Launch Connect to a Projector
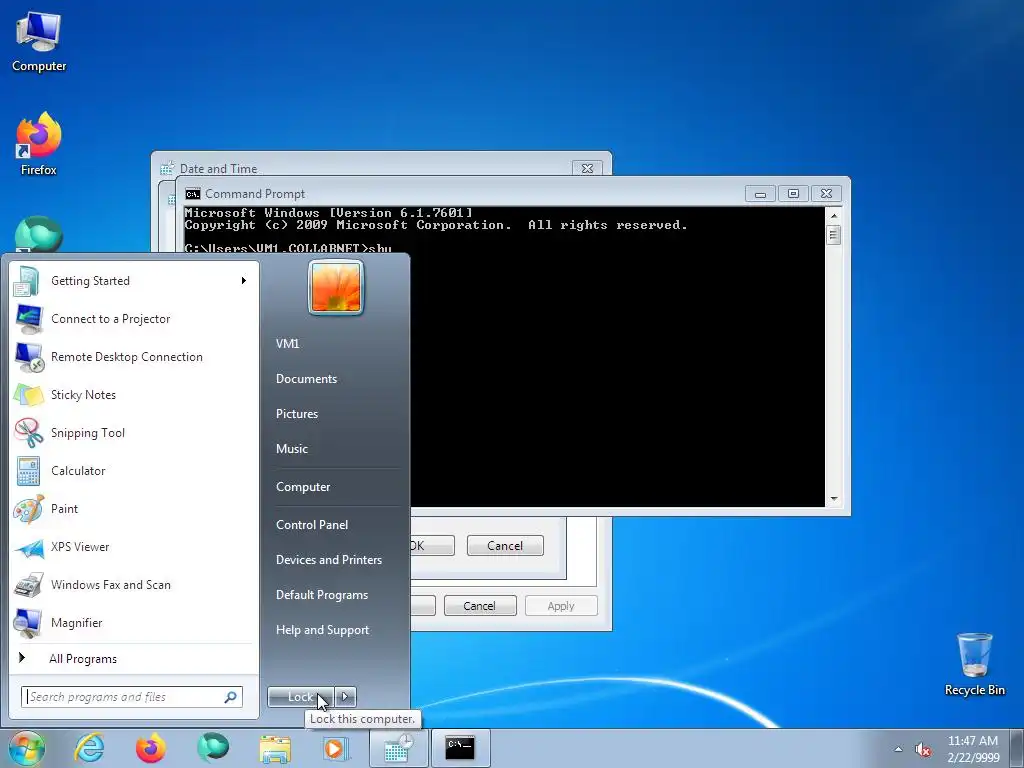 [133, 319]
